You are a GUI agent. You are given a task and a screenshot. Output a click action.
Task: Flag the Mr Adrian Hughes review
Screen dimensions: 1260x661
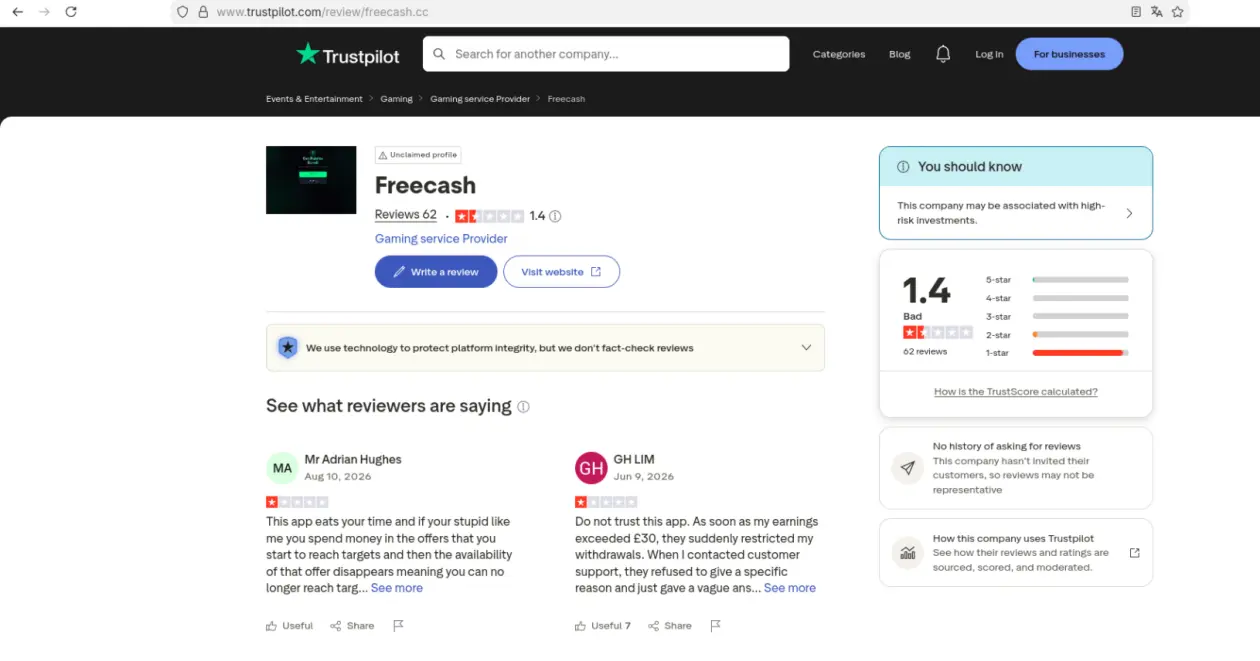(x=398, y=626)
